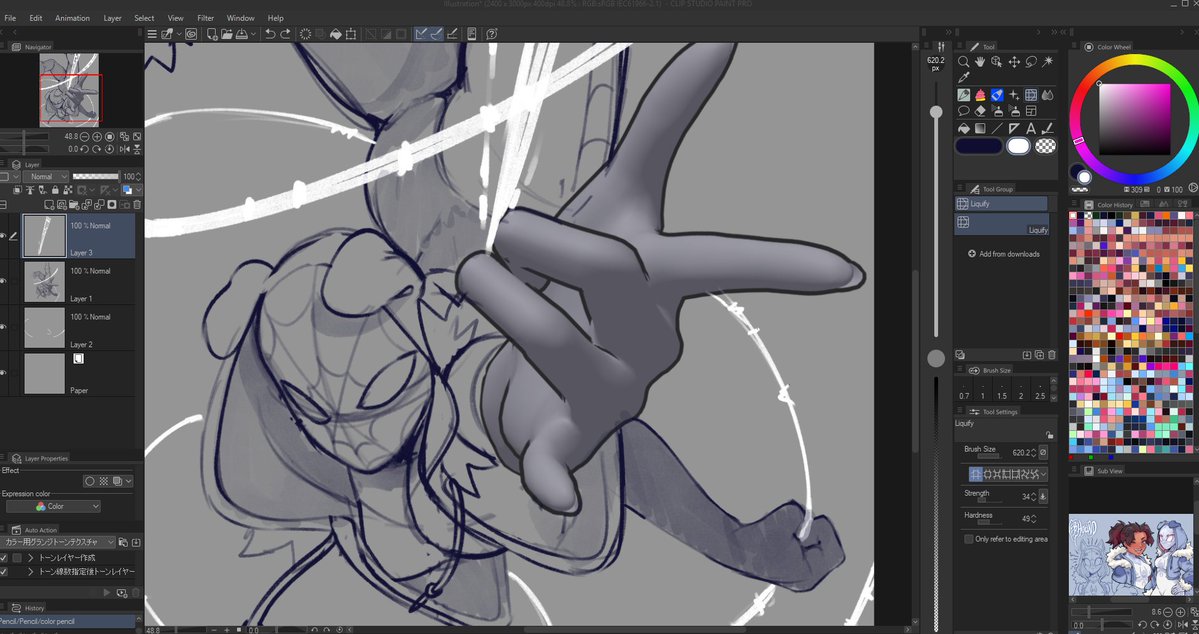Click the Help question icon in command bar
The height and width of the screenshot is (634, 1199).
[492, 34]
